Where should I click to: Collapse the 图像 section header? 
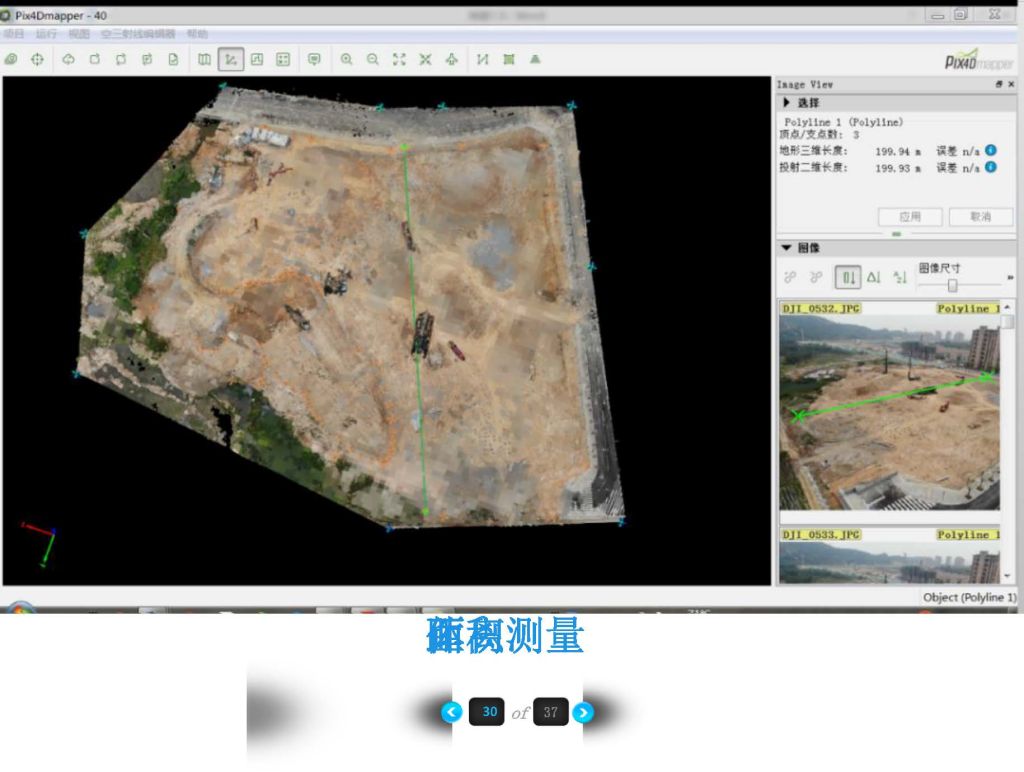[787, 248]
